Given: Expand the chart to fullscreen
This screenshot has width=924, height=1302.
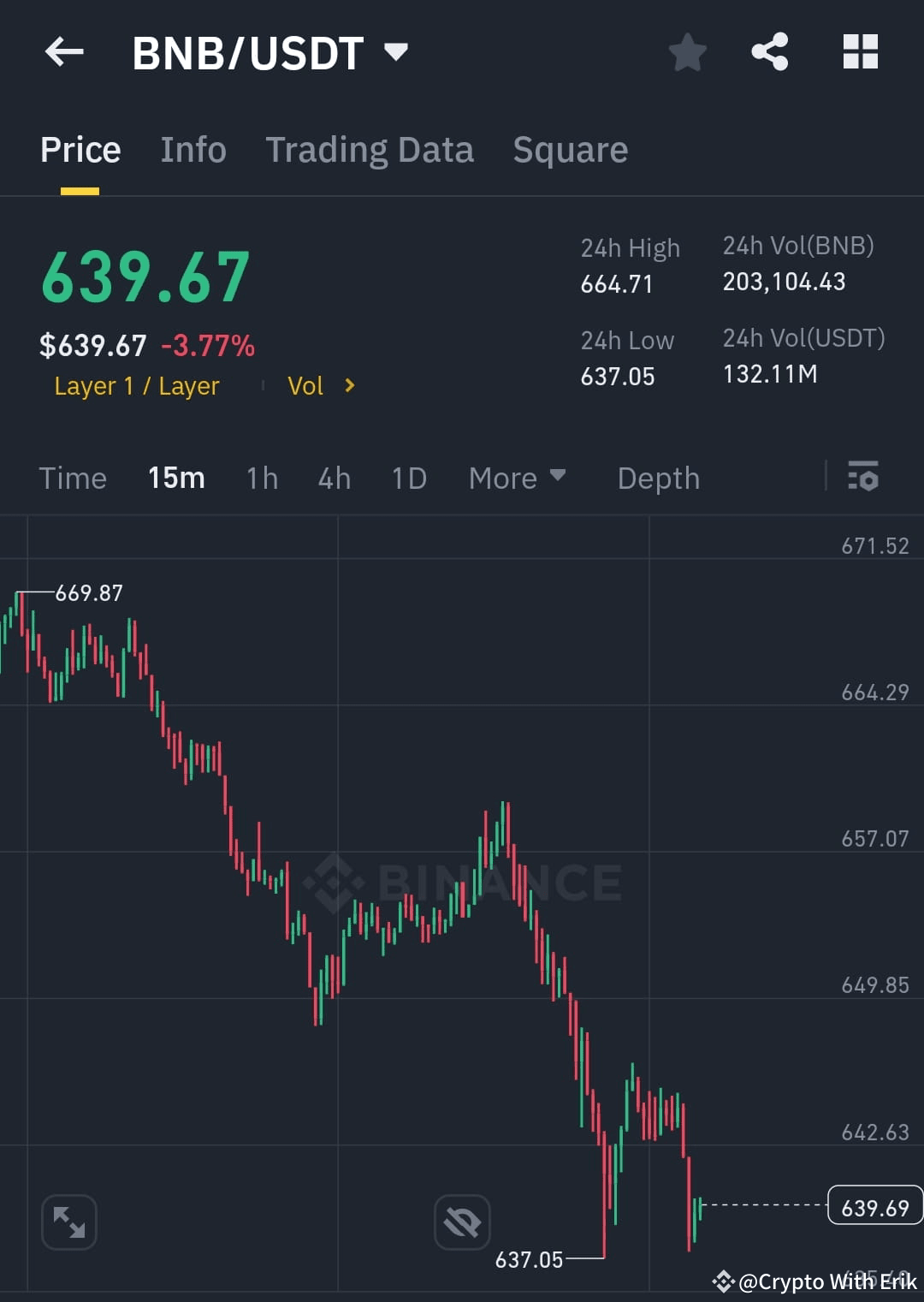Looking at the screenshot, I should tap(68, 1222).
